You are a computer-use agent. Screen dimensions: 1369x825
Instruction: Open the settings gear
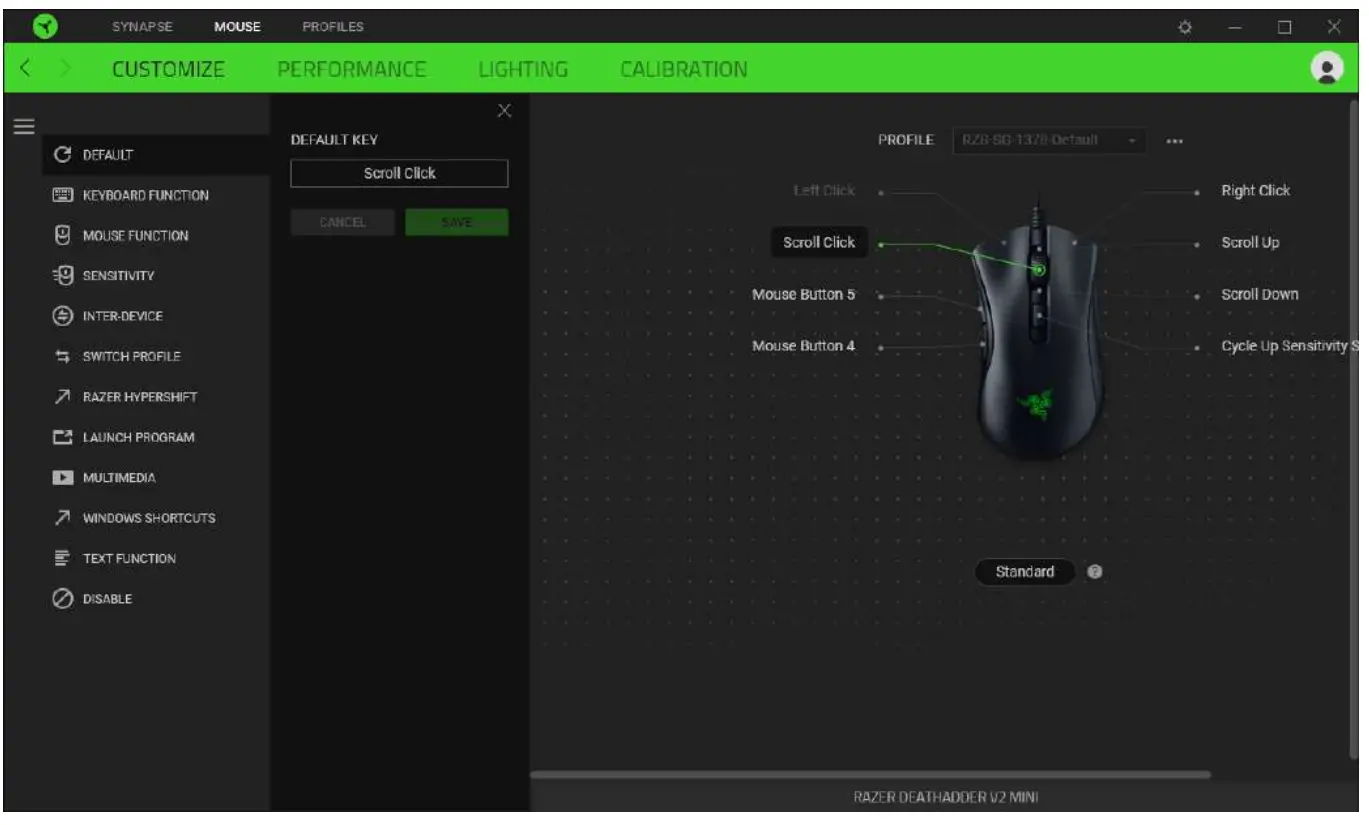(x=1186, y=27)
